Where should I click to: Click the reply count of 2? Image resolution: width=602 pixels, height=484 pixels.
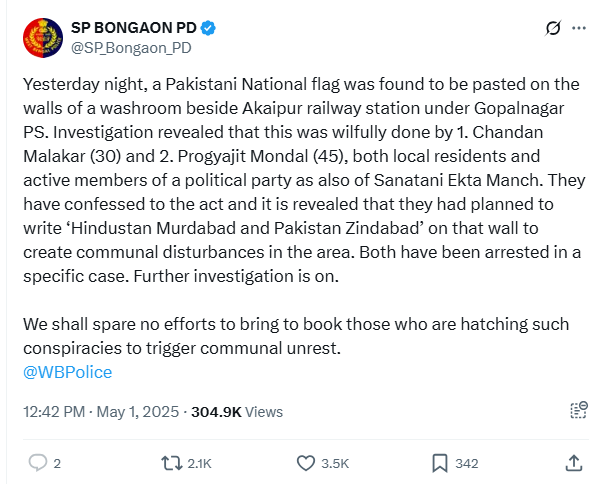click(57, 464)
